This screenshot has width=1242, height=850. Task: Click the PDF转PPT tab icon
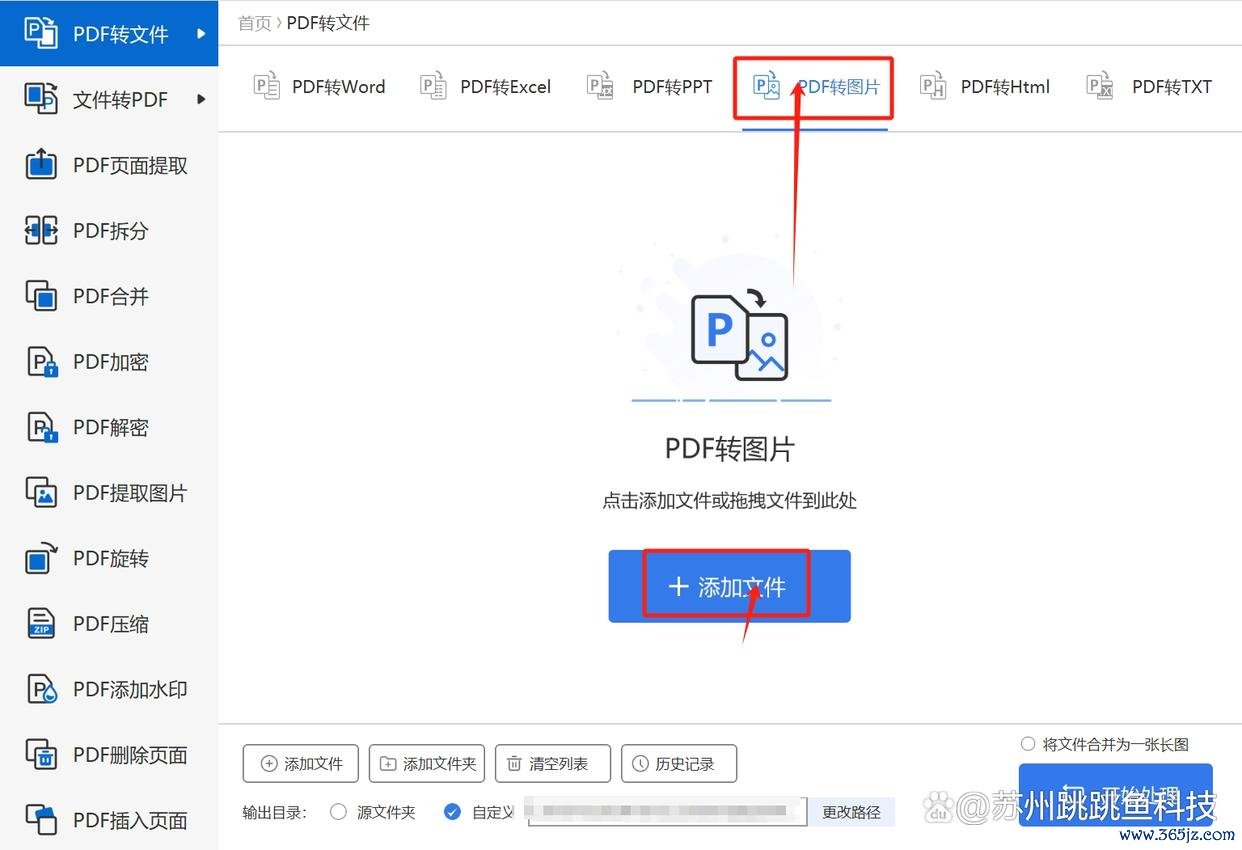pos(600,86)
